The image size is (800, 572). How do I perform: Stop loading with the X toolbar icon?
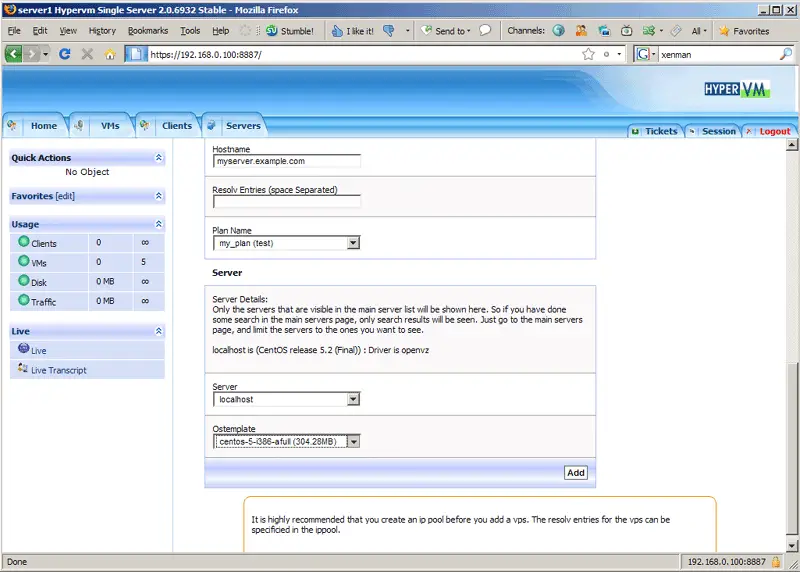pyautogui.click(x=87, y=54)
